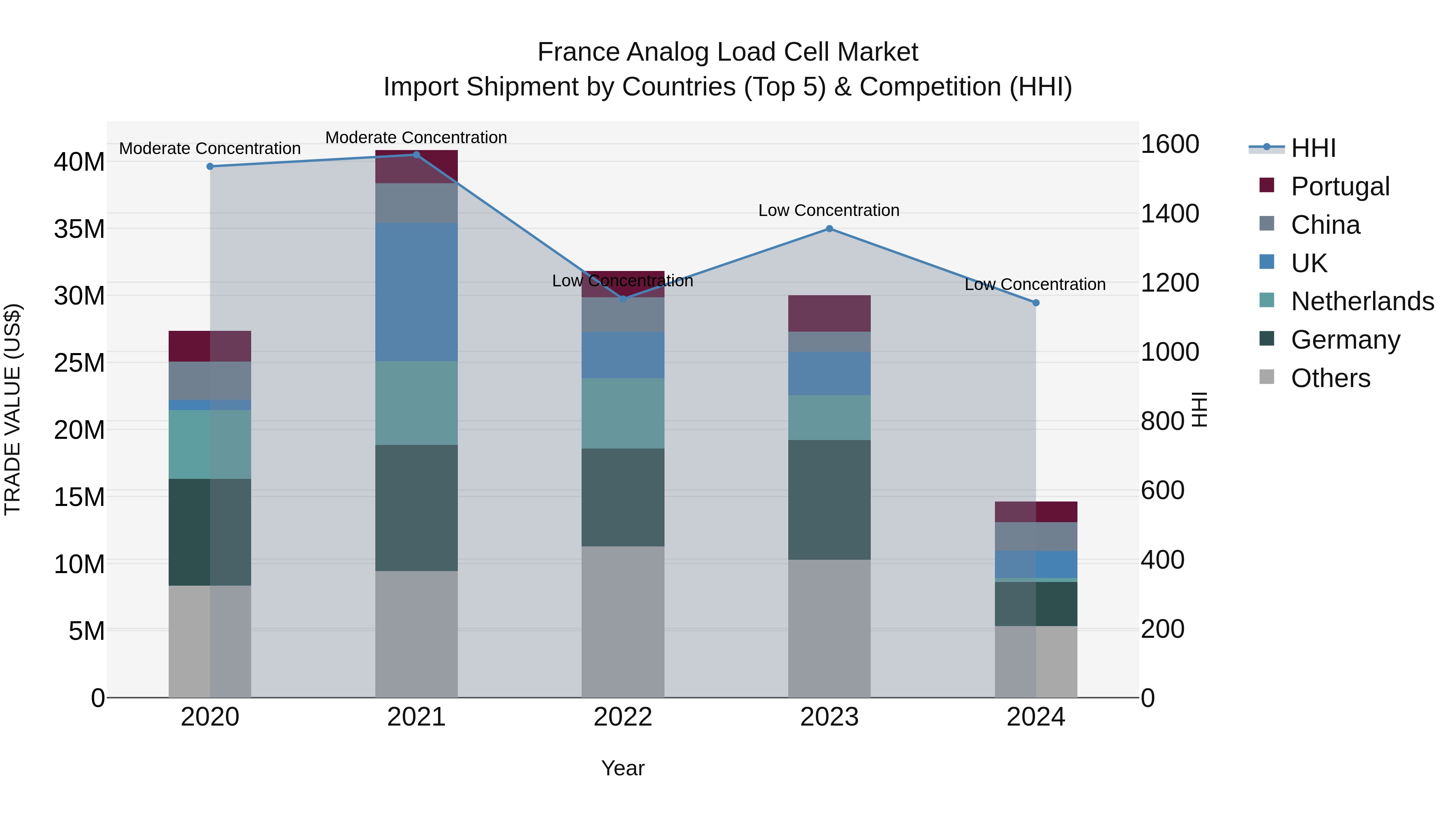Click the 'Low Concentration' label above 2023
1456x819 pixels.
829,210
